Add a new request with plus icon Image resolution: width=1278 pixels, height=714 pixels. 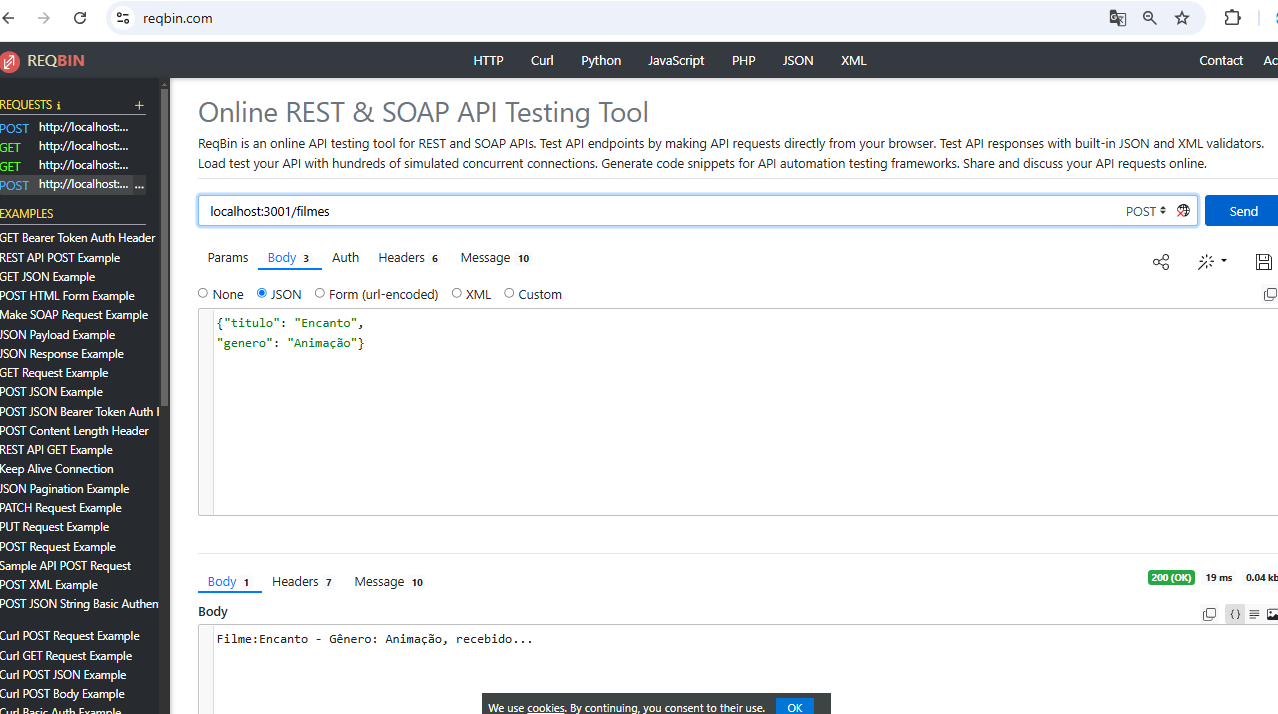click(139, 105)
